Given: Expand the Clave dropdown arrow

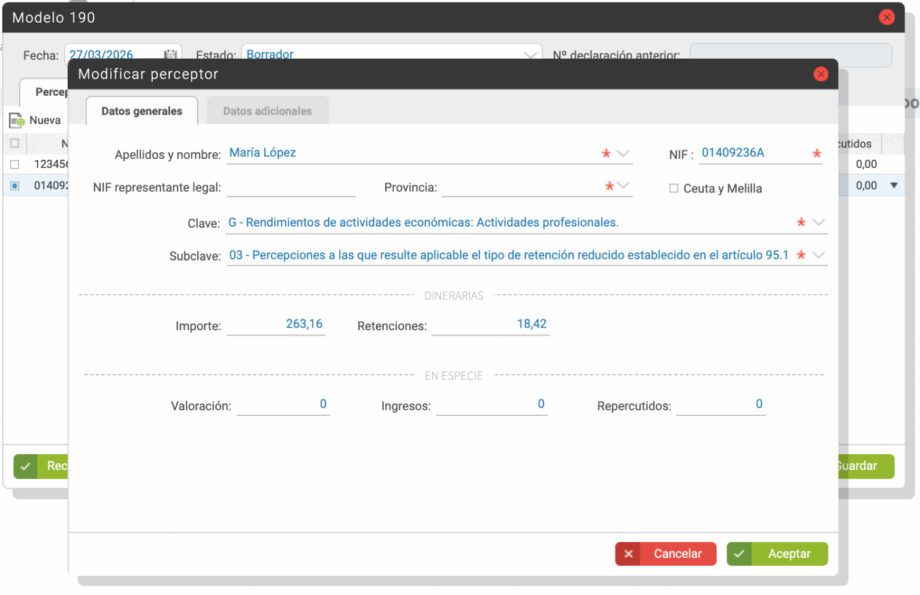Looking at the screenshot, I should tap(819, 222).
